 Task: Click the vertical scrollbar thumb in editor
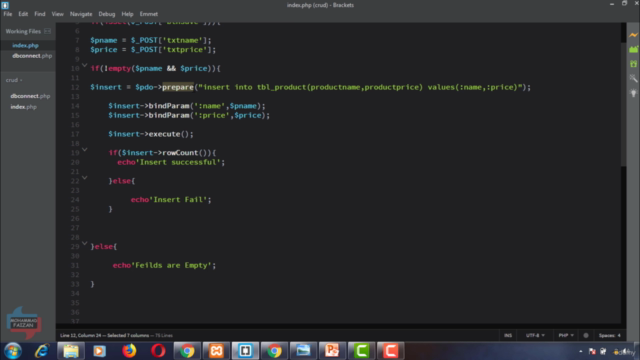[623, 104]
